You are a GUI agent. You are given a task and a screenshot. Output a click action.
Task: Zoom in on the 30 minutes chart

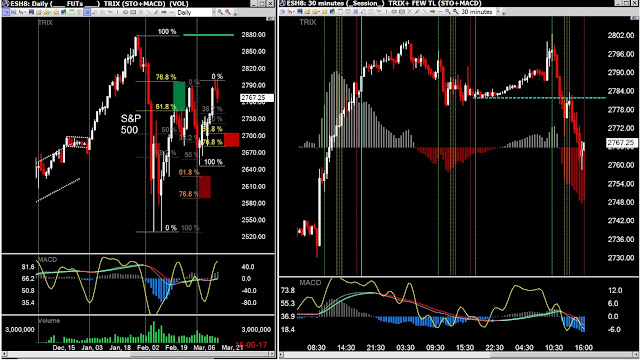[x=448, y=11]
